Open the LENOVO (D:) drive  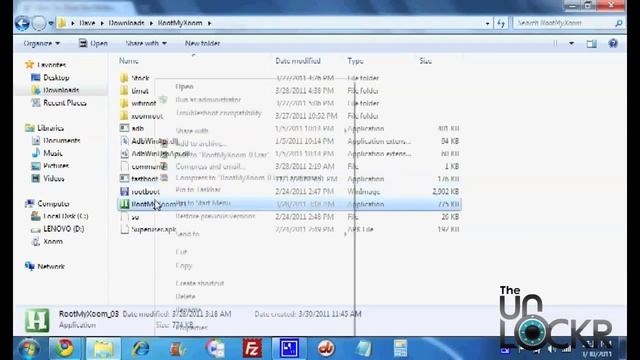click(63, 229)
